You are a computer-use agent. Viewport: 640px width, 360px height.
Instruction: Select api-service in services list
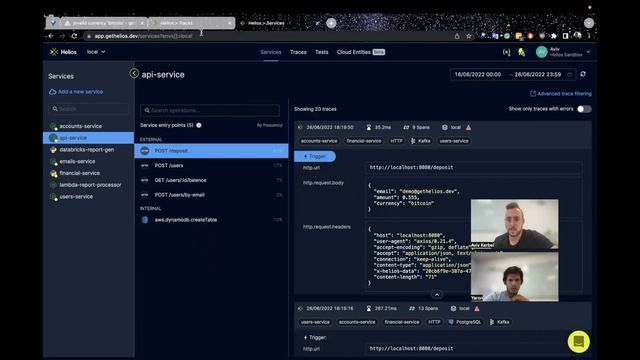(x=89, y=138)
